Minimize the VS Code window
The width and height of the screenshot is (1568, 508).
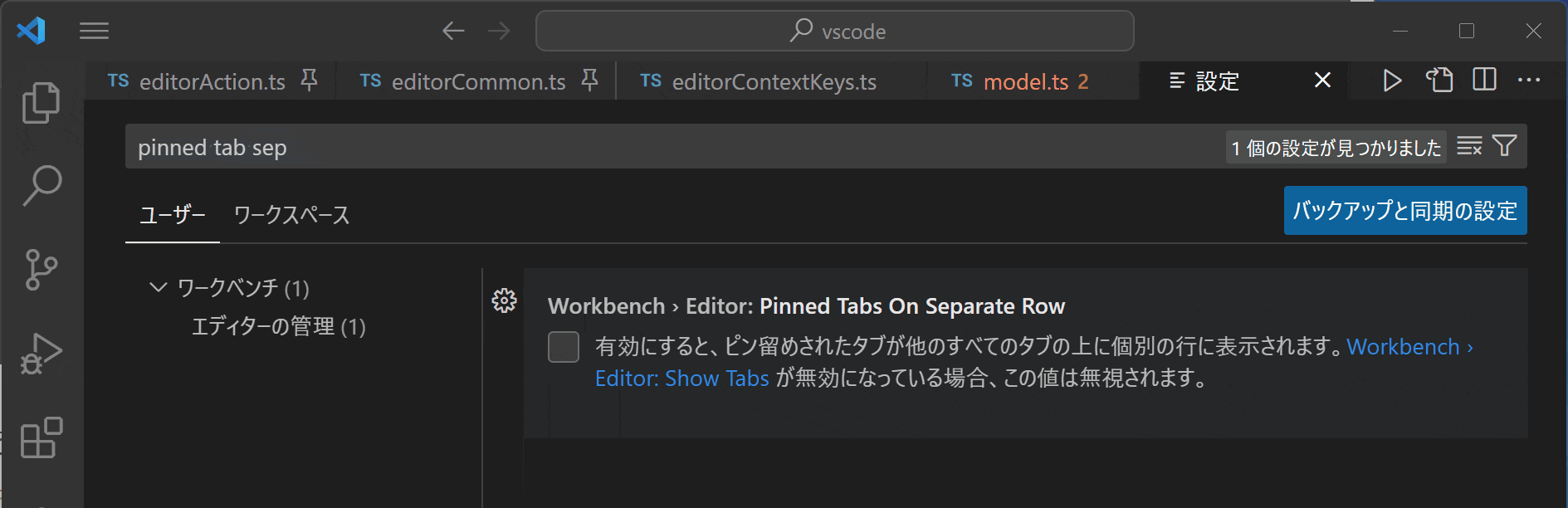point(1400,32)
